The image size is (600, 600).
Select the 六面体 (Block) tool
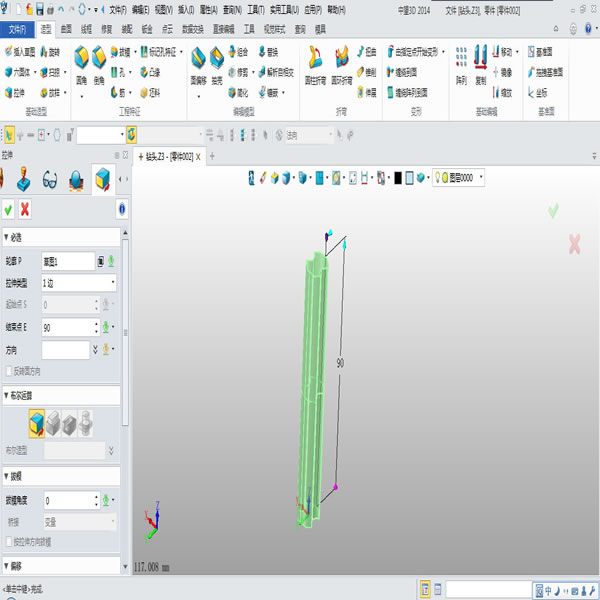click(x=17, y=72)
